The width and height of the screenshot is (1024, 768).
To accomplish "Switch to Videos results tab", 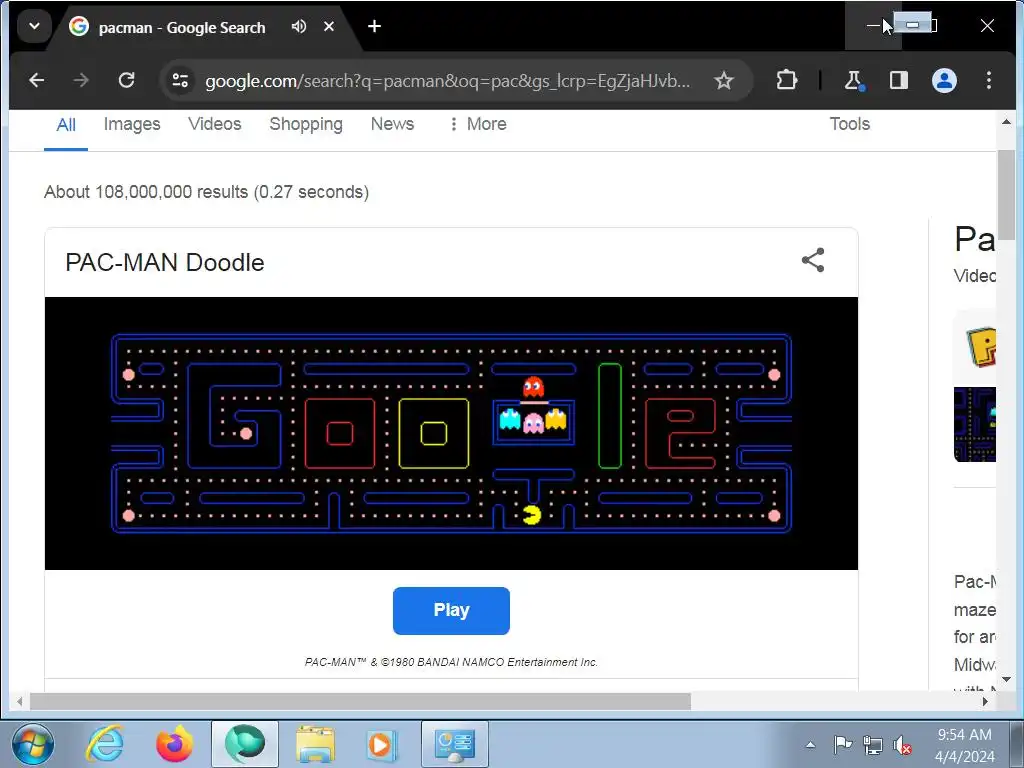I will tap(215, 124).
